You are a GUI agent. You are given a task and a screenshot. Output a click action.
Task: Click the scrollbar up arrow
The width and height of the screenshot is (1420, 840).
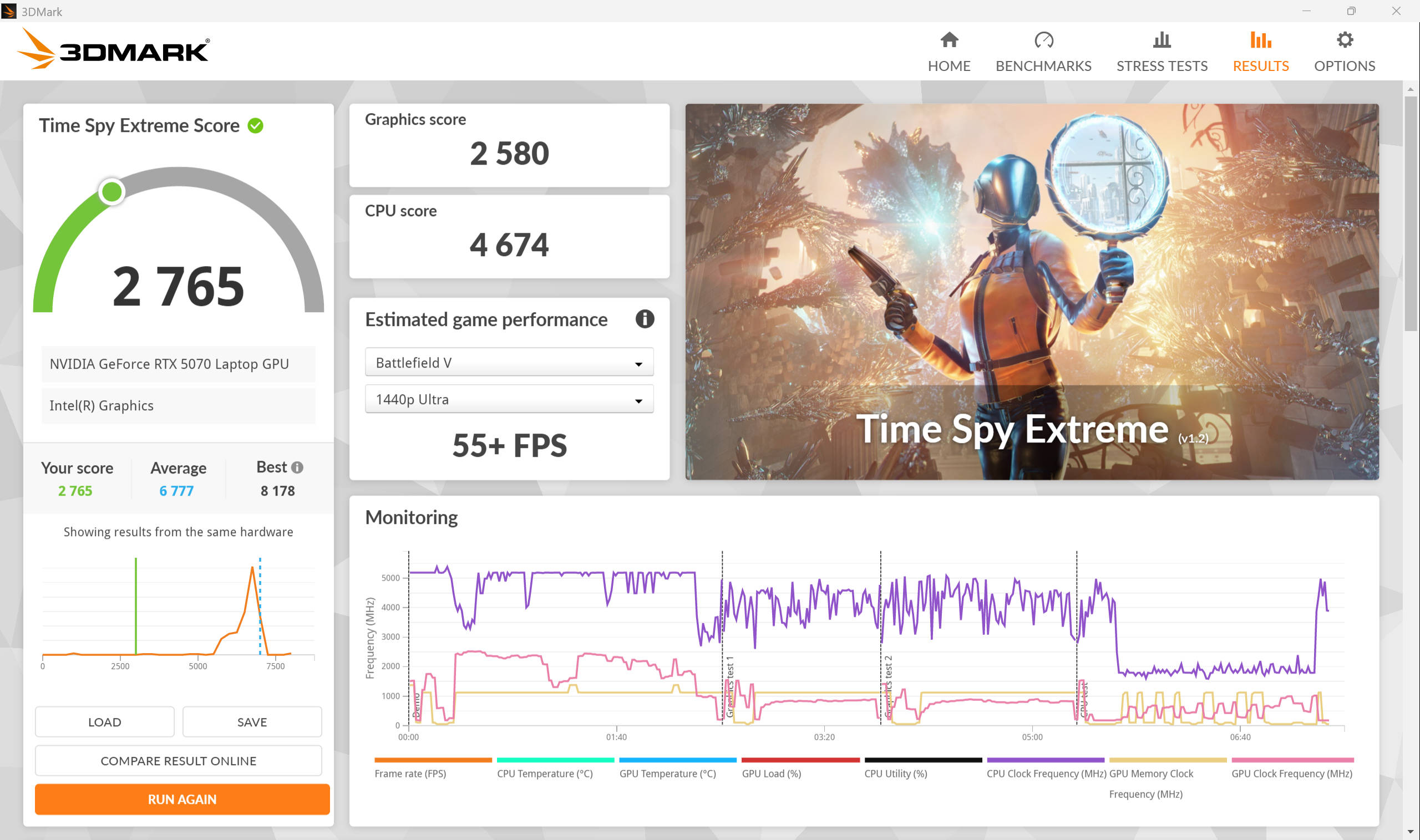pyautogui.click(x=1411, y=89)
